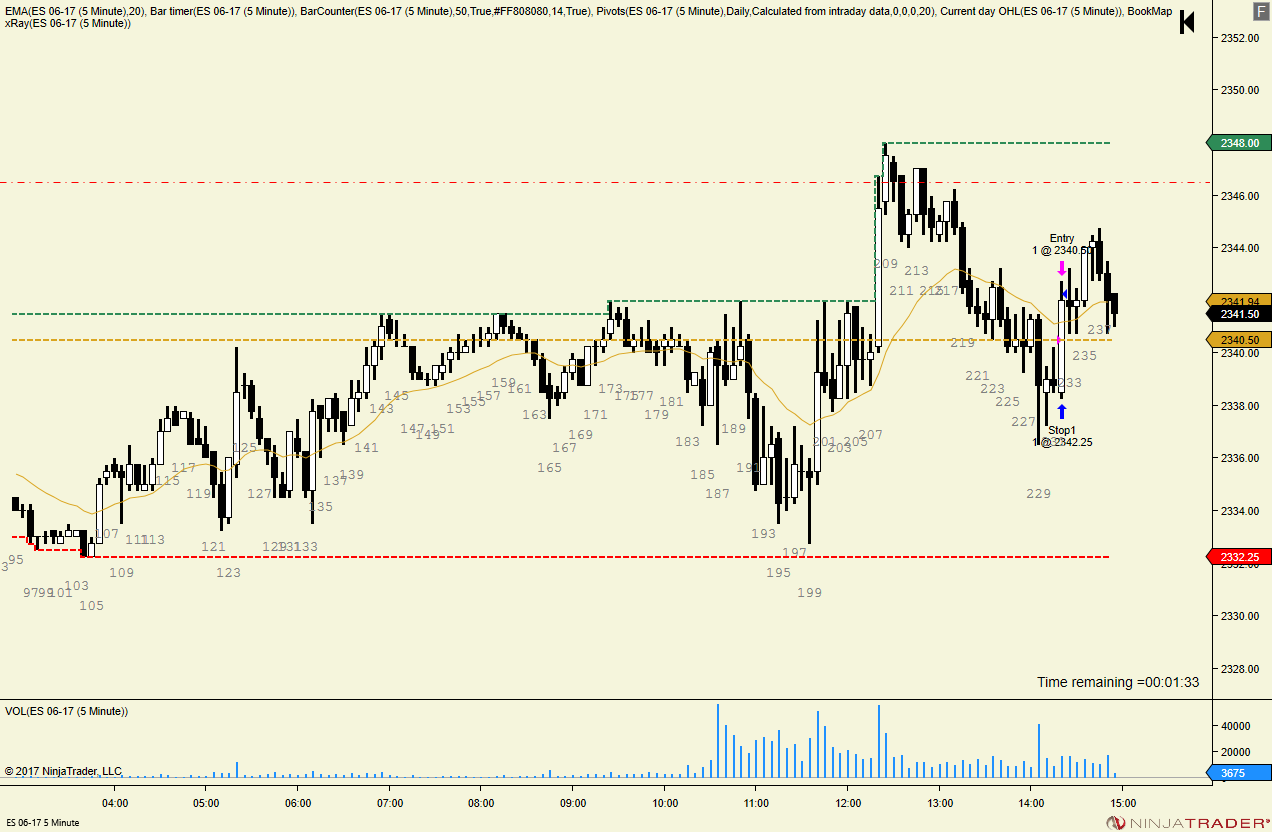Click the scroll-to-last-bar arrow icon
1272x832 pixels.
click(1187, 22)
